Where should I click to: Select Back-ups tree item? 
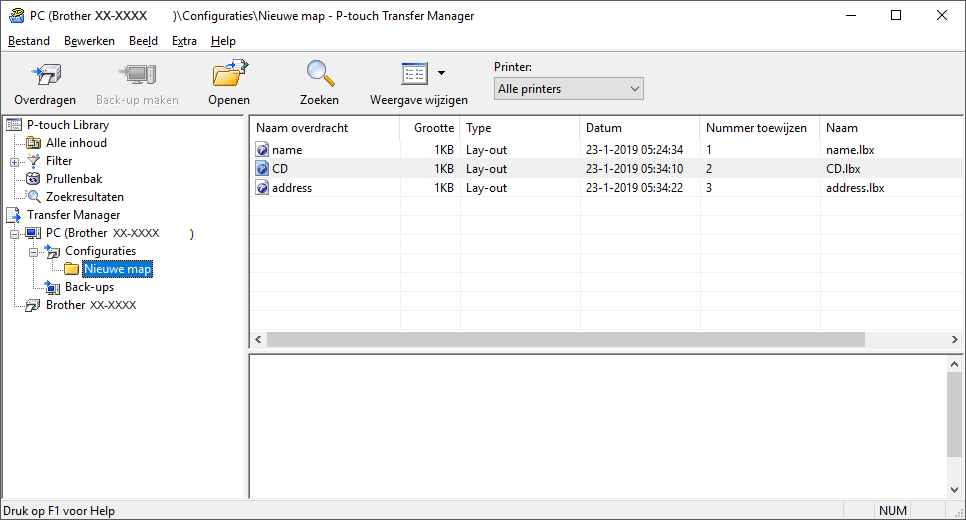(89, 287)
